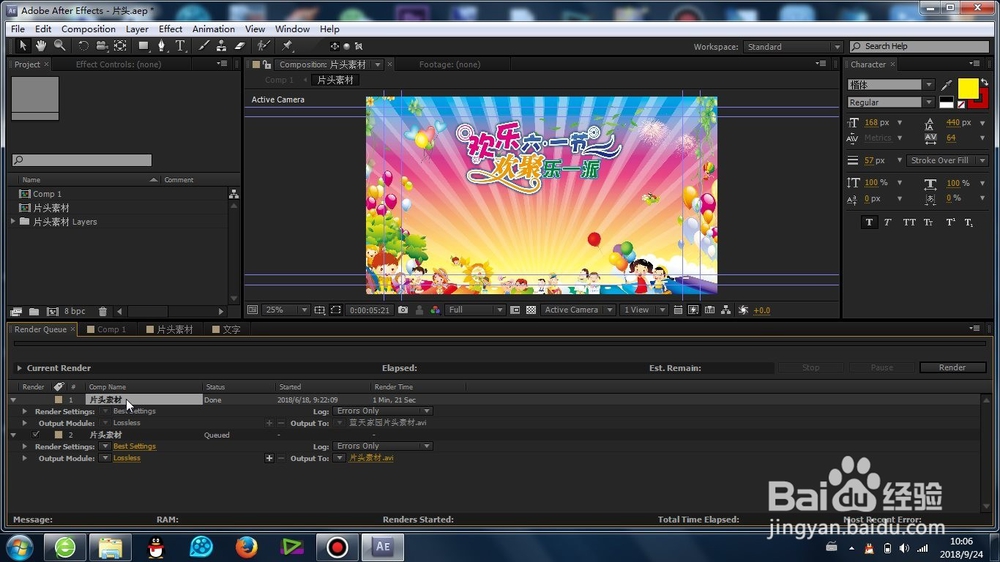Select the Clone Stamp tool
The image size is (1000, 562).
coord(221,46)
